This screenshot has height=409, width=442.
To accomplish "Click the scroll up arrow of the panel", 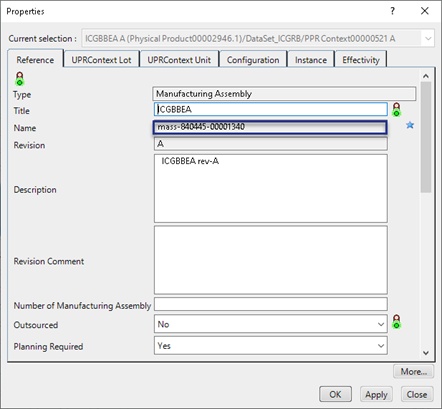I will click(426, 76).
